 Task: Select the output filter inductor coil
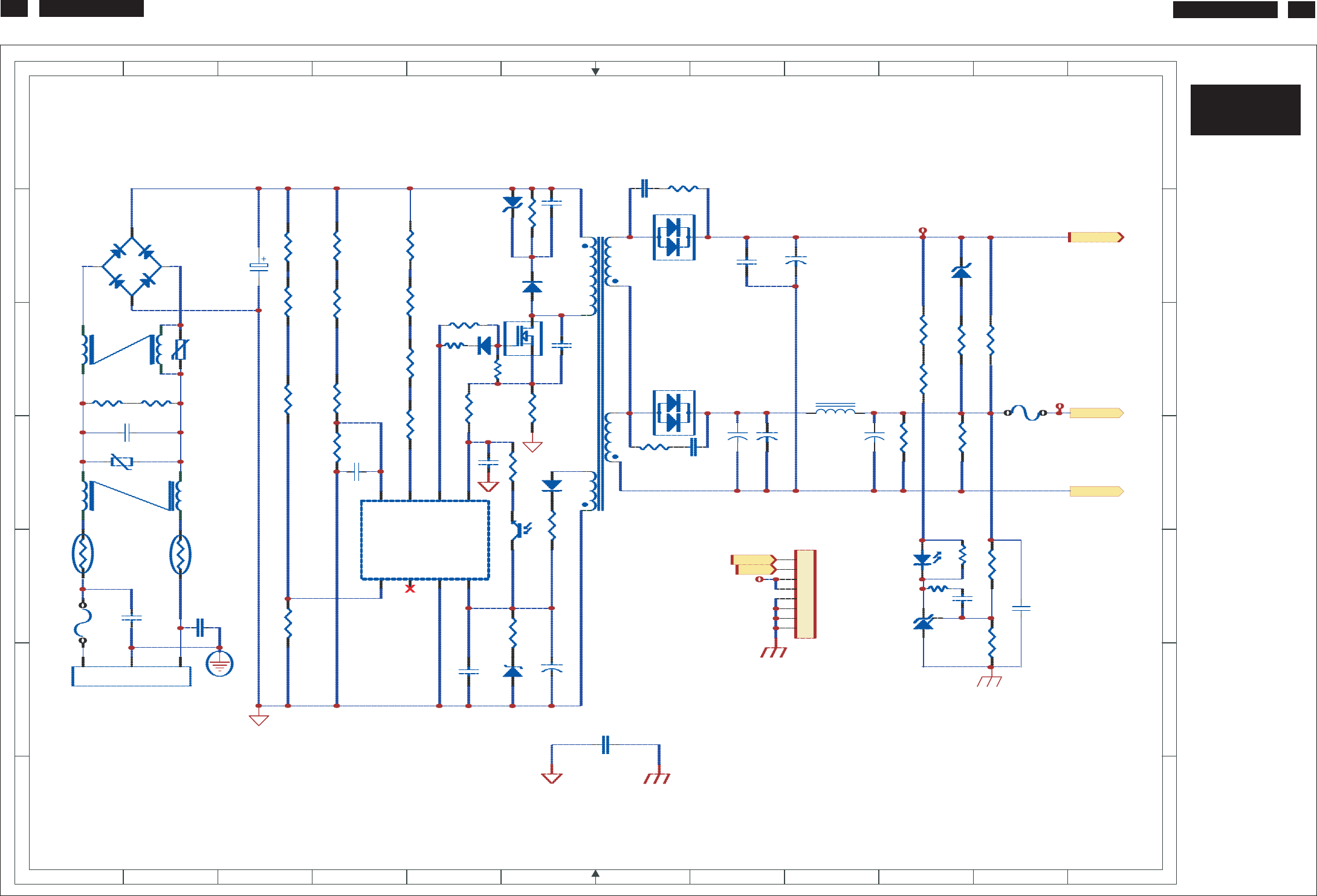[x=835, y=410]
